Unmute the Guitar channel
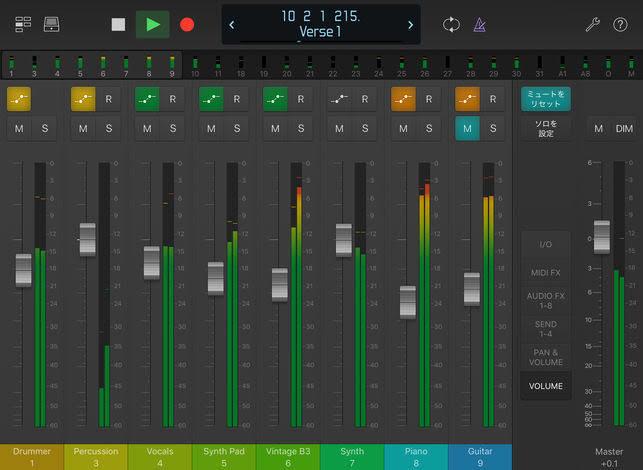The height and width of the screenshot is (470, 643). (x=467, y=128)
